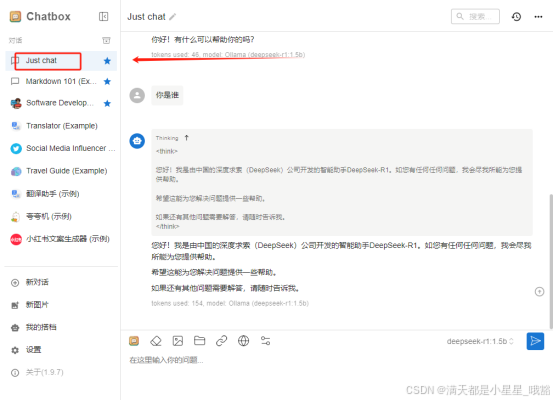
Task: Click the Twitter bird Social Media icon
Action: [x=16, y=148]
